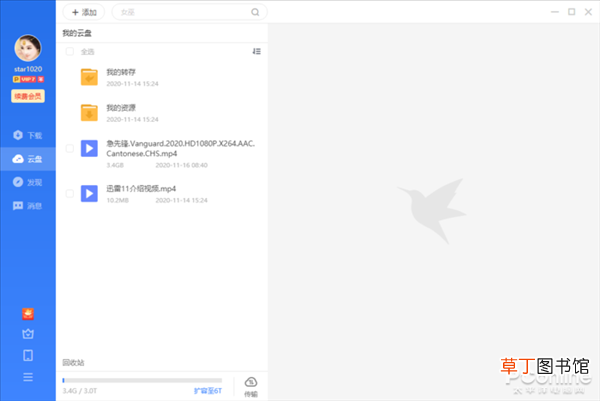Open the 我的资源 folder icon
600x401 pixels.
coord(89,112)
